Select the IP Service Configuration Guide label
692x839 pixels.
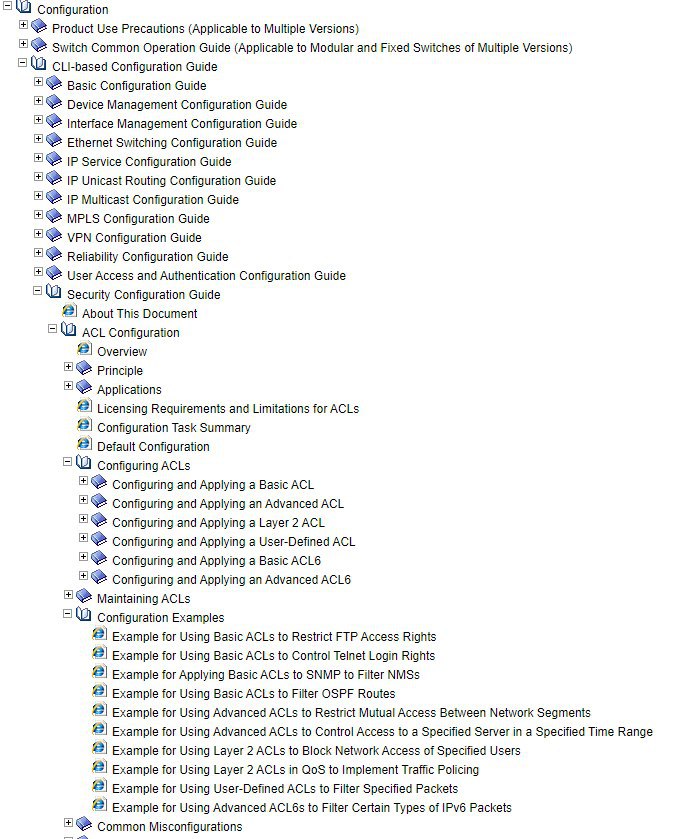149,162
